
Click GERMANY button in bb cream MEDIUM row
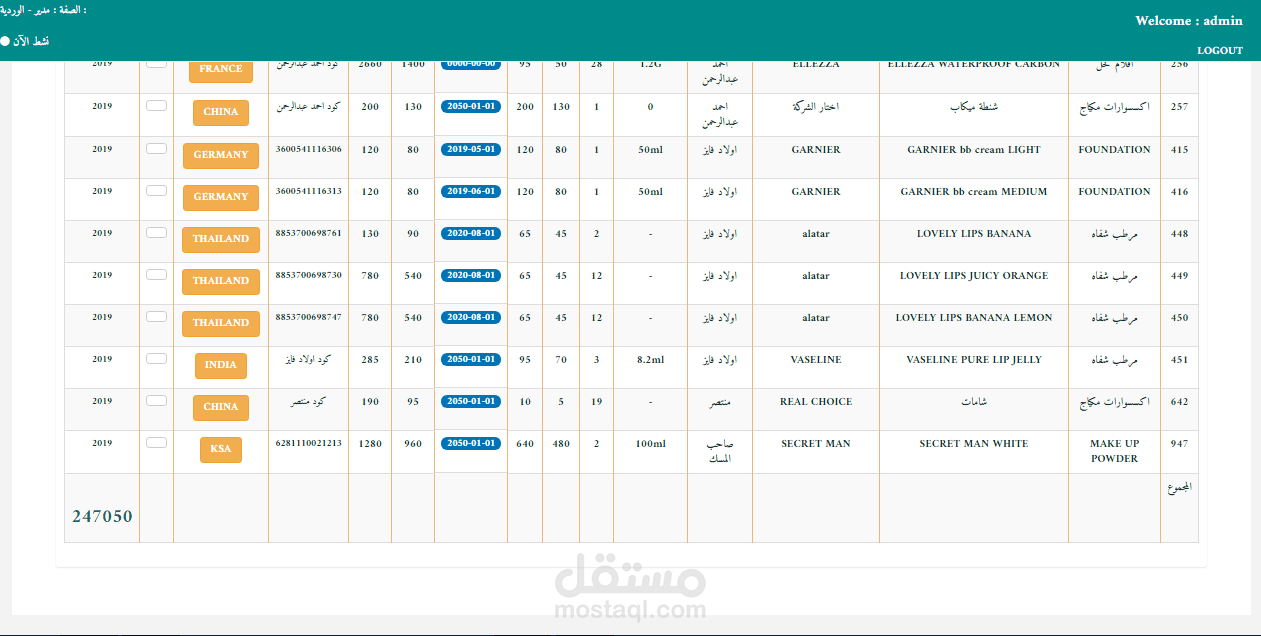pos(221,197)
